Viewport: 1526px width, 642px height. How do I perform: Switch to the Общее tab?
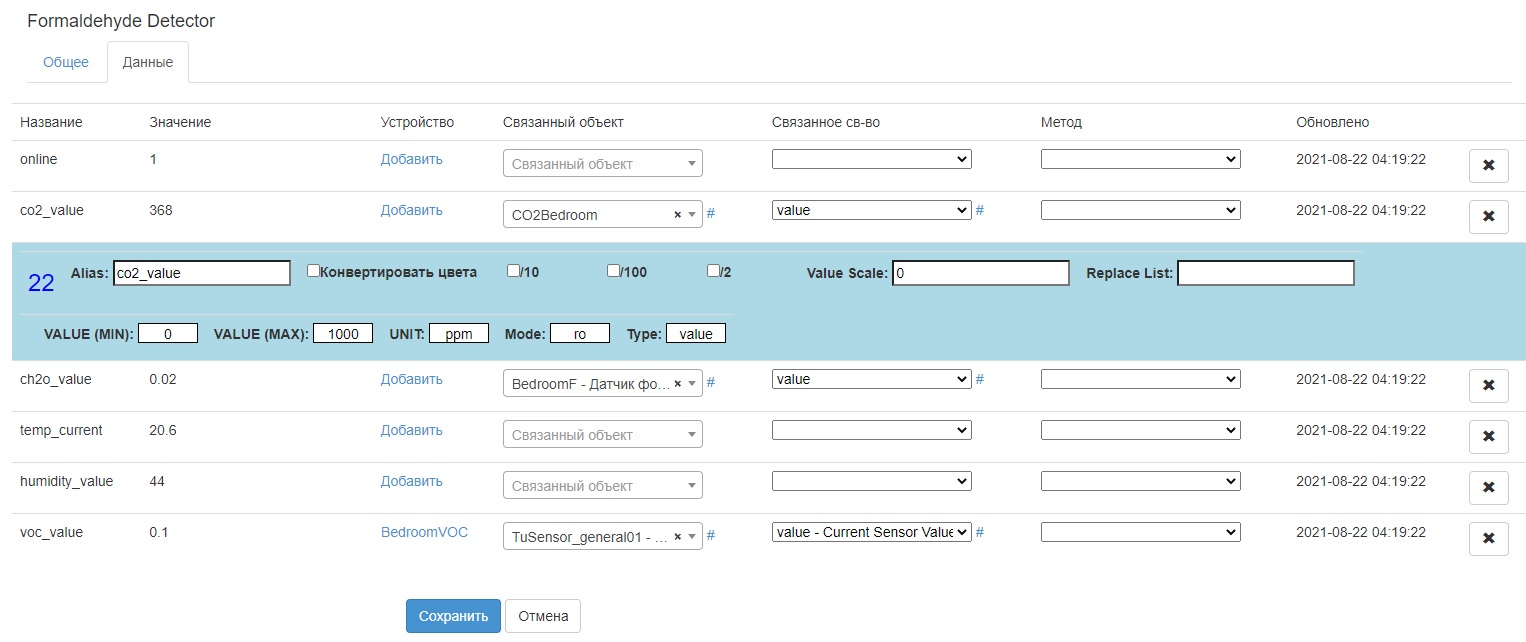66,62
